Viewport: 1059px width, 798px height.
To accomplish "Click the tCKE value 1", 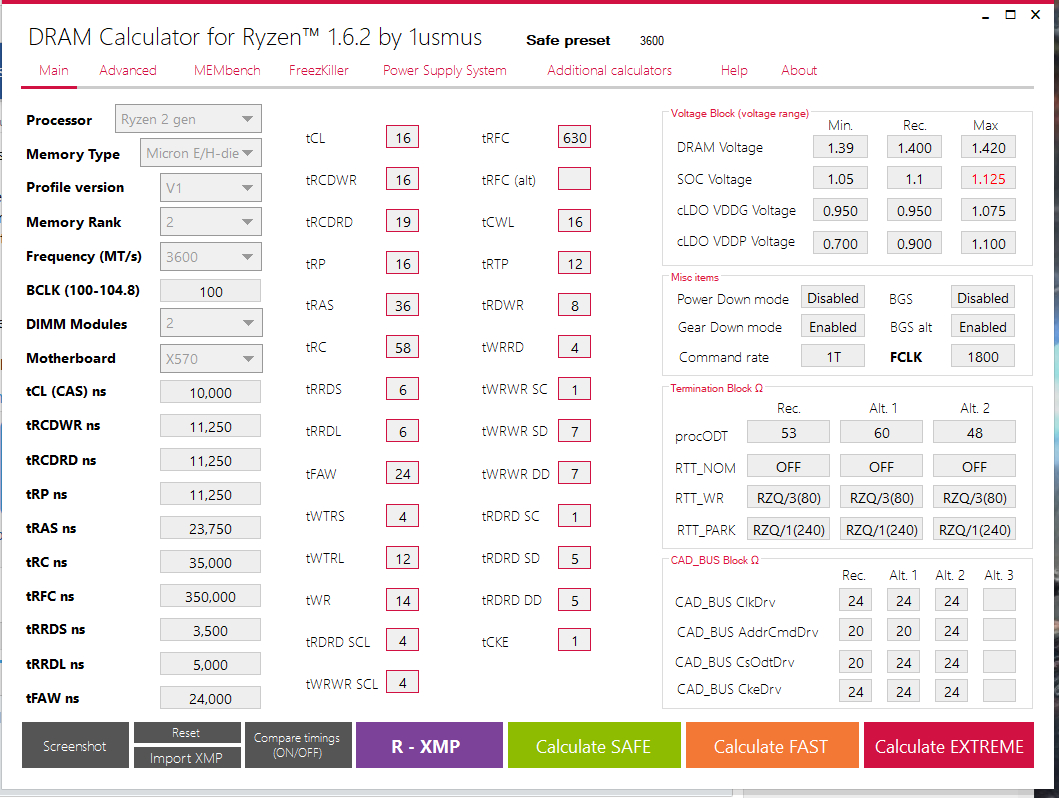I will (574, 640).
